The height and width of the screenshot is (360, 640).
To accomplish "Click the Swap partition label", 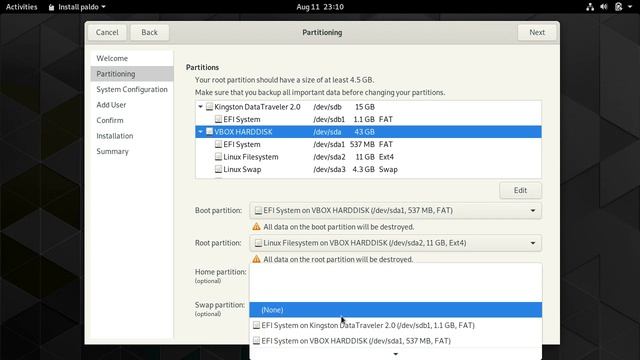I will tap(220, 305).
